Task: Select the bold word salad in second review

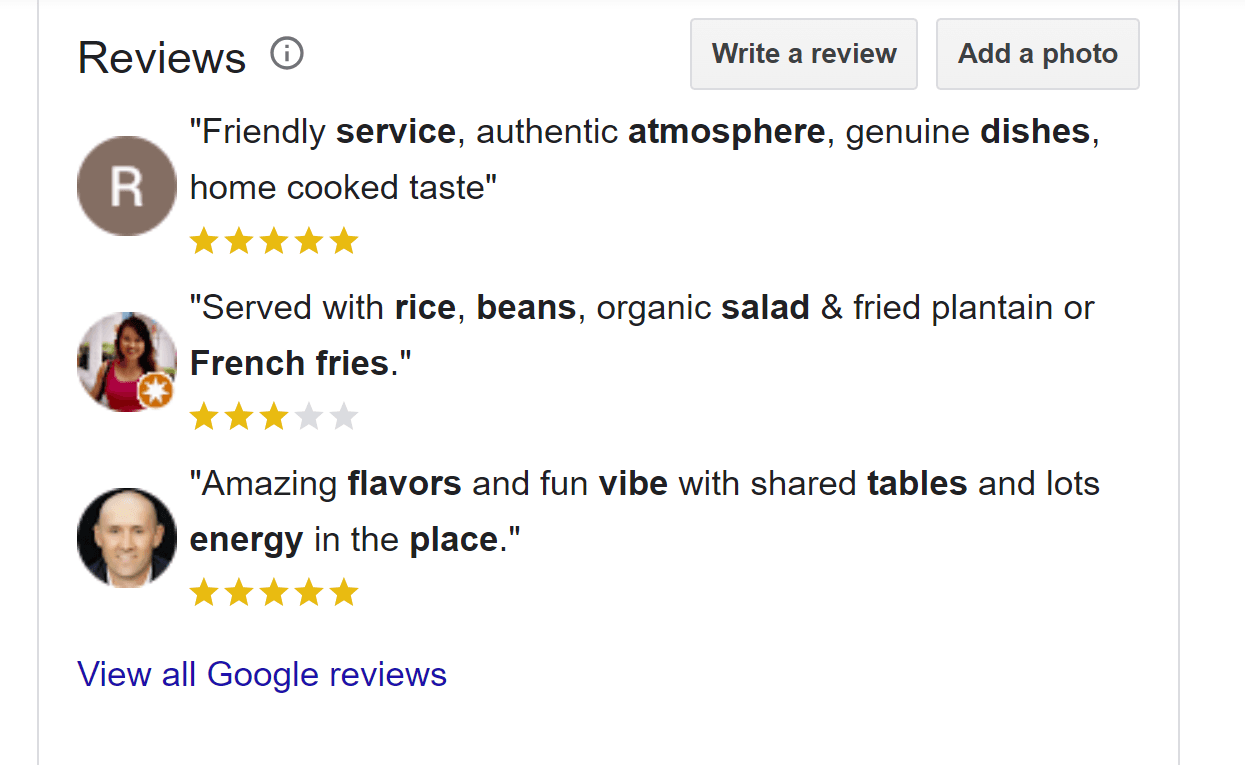Action: [765, 308]
